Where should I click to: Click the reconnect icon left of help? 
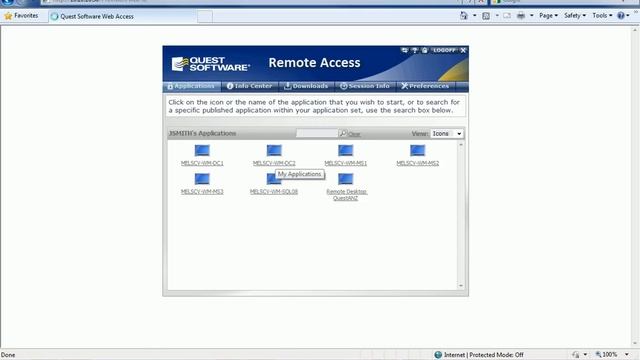point(404,50)
